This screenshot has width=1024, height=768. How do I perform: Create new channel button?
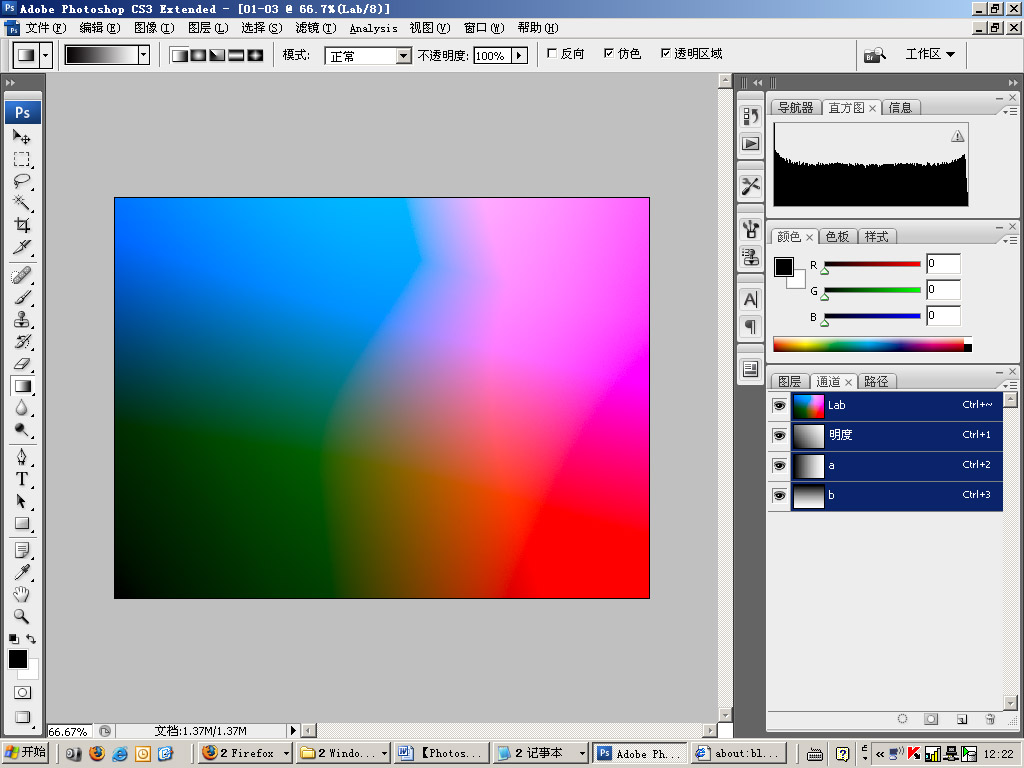pos(961,719)
